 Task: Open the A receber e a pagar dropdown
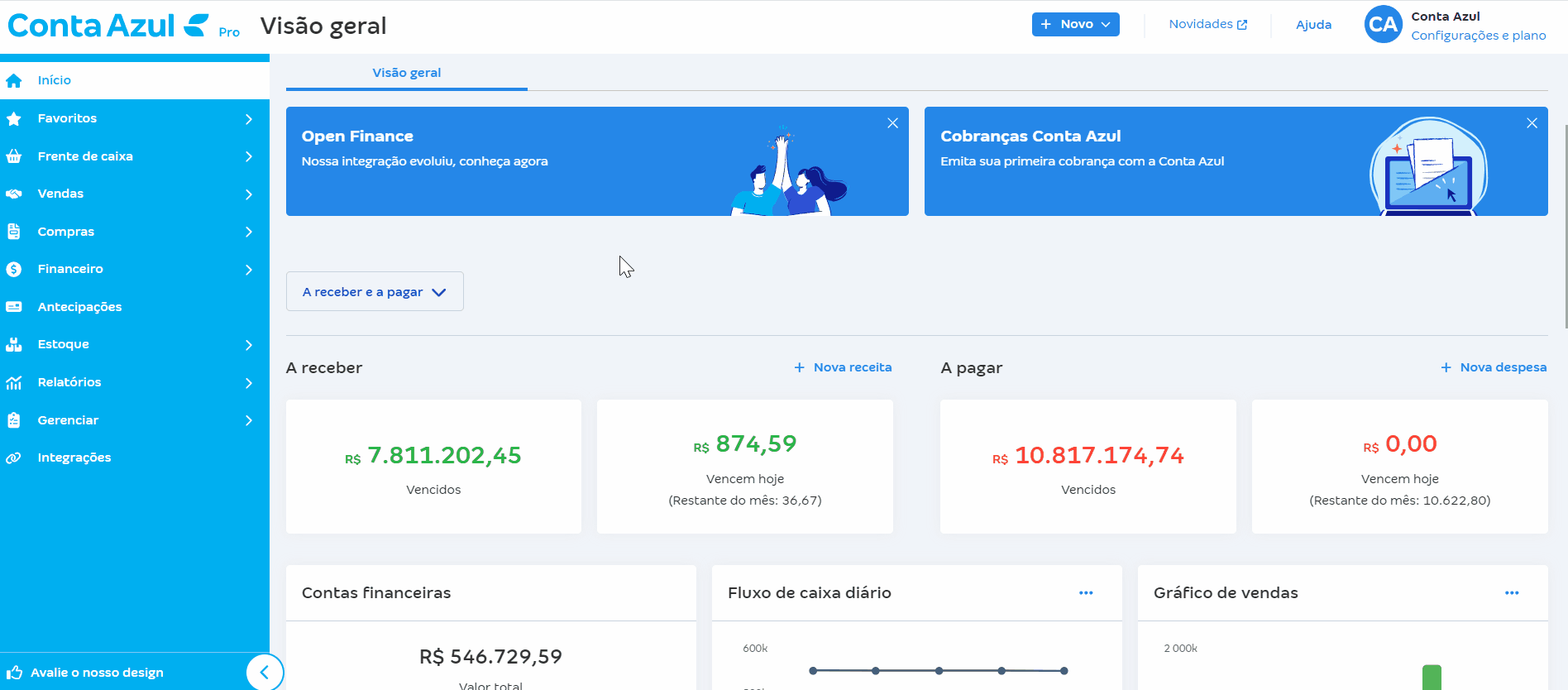point(375,291)
